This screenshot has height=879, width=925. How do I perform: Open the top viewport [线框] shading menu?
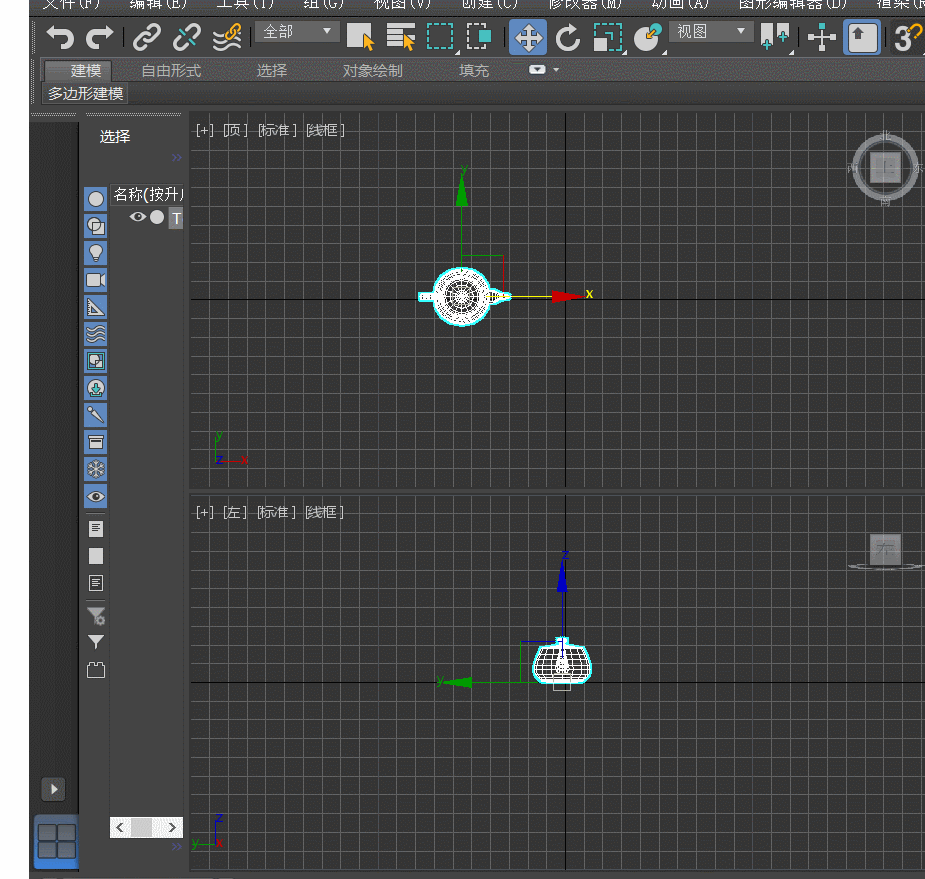click(325, 130)
